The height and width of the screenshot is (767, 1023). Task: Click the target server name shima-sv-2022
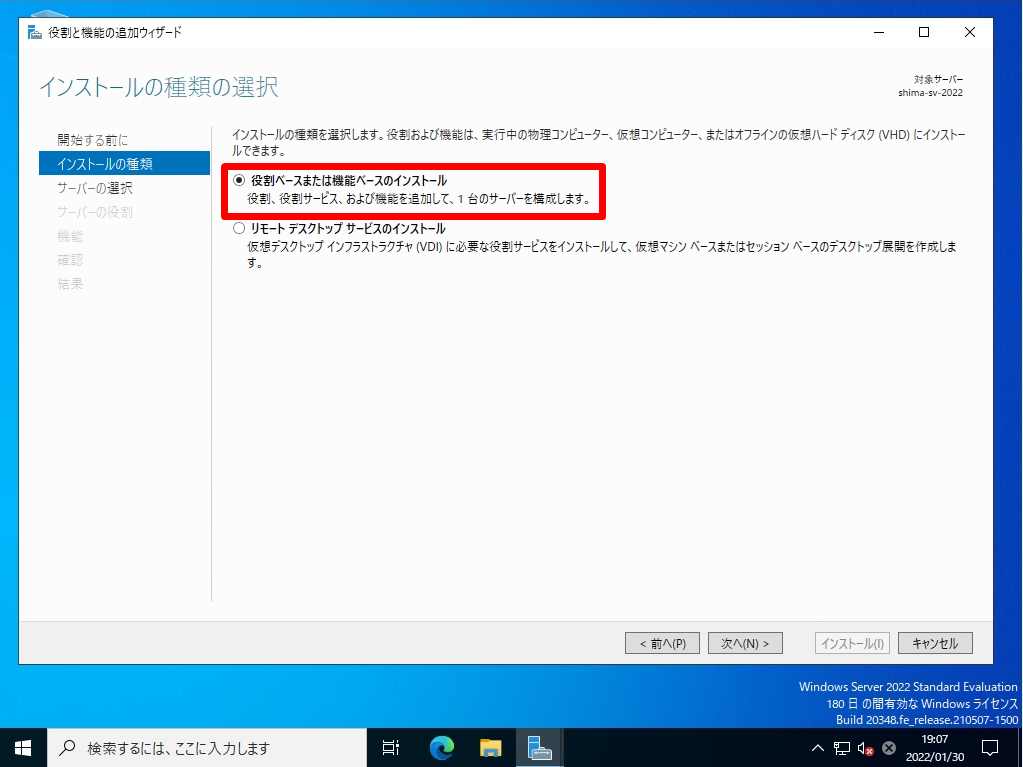click(930, 93)
